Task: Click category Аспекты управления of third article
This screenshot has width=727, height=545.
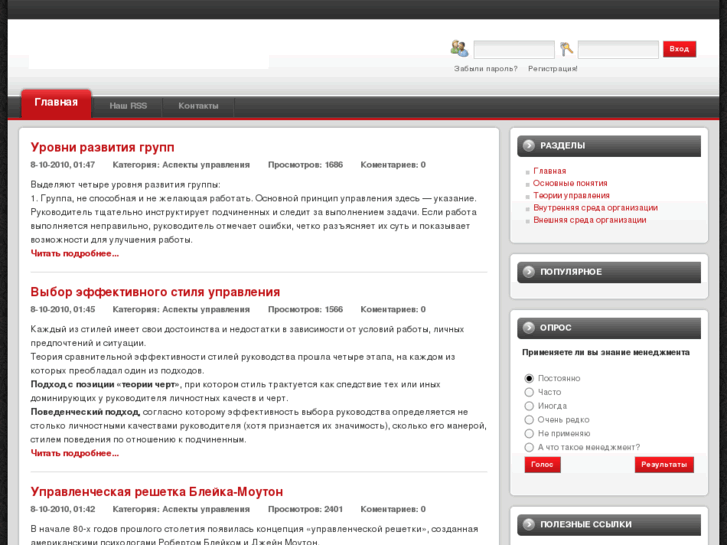Action: (x=206, y=509)
